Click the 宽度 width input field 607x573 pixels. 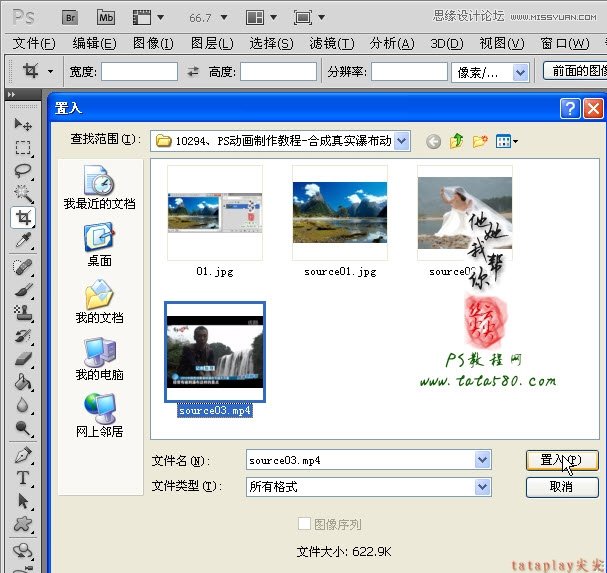pos(139,72)
